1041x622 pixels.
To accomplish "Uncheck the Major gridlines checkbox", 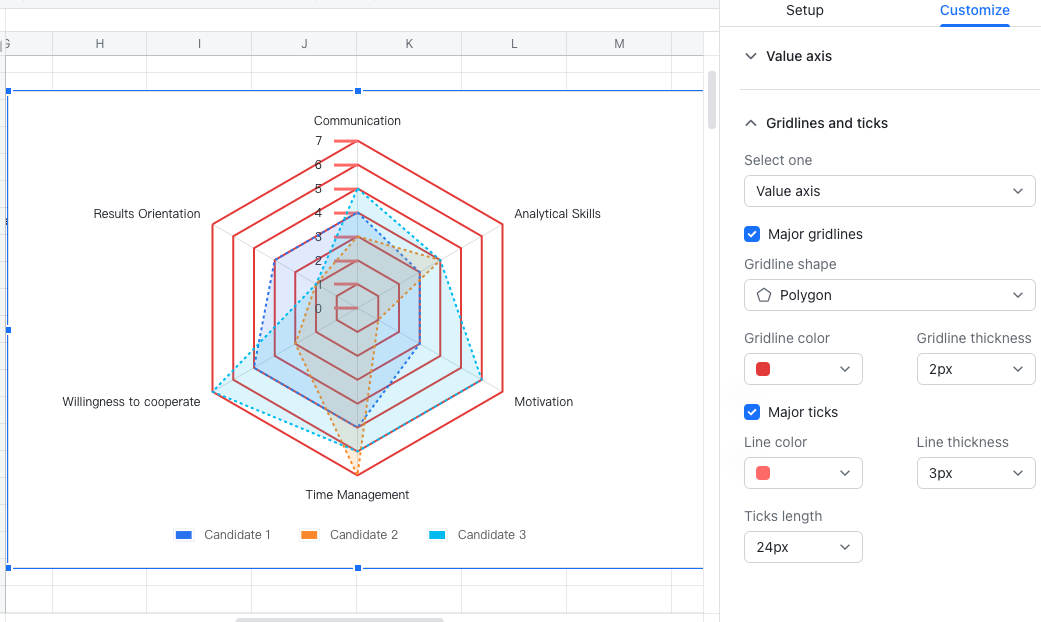I will 752,234.
